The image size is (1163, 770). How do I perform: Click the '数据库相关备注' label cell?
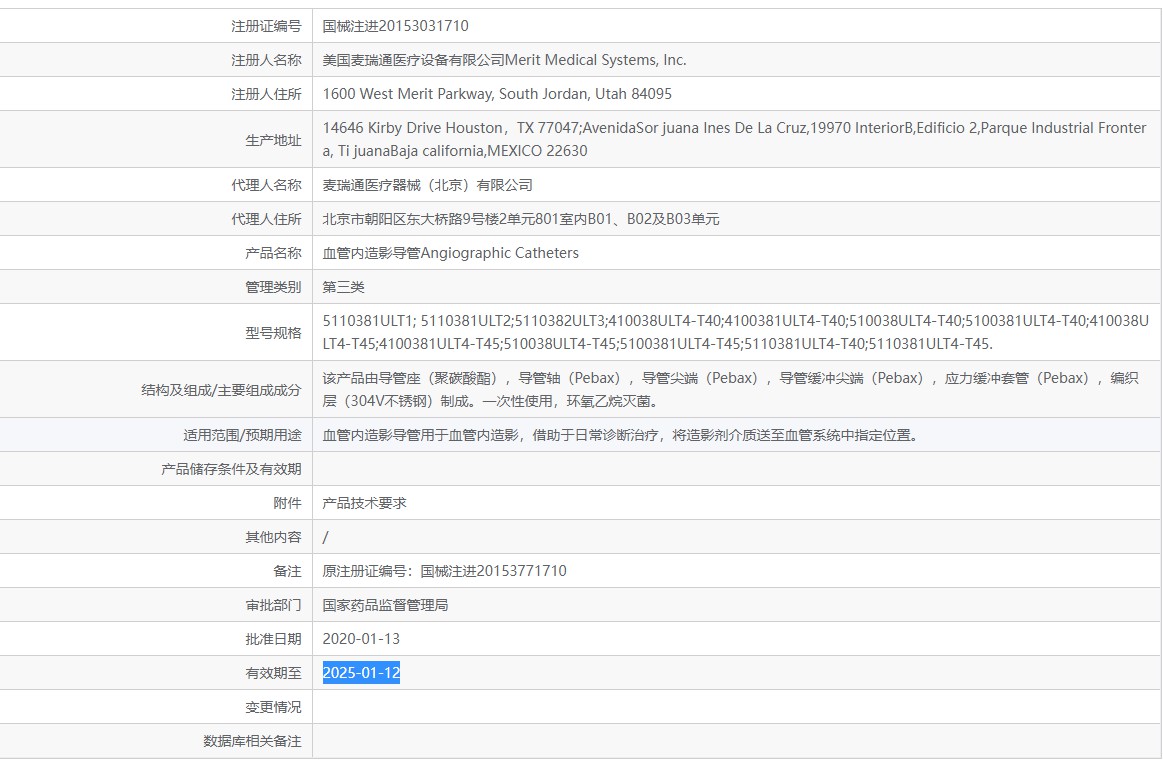coord(252,742)
